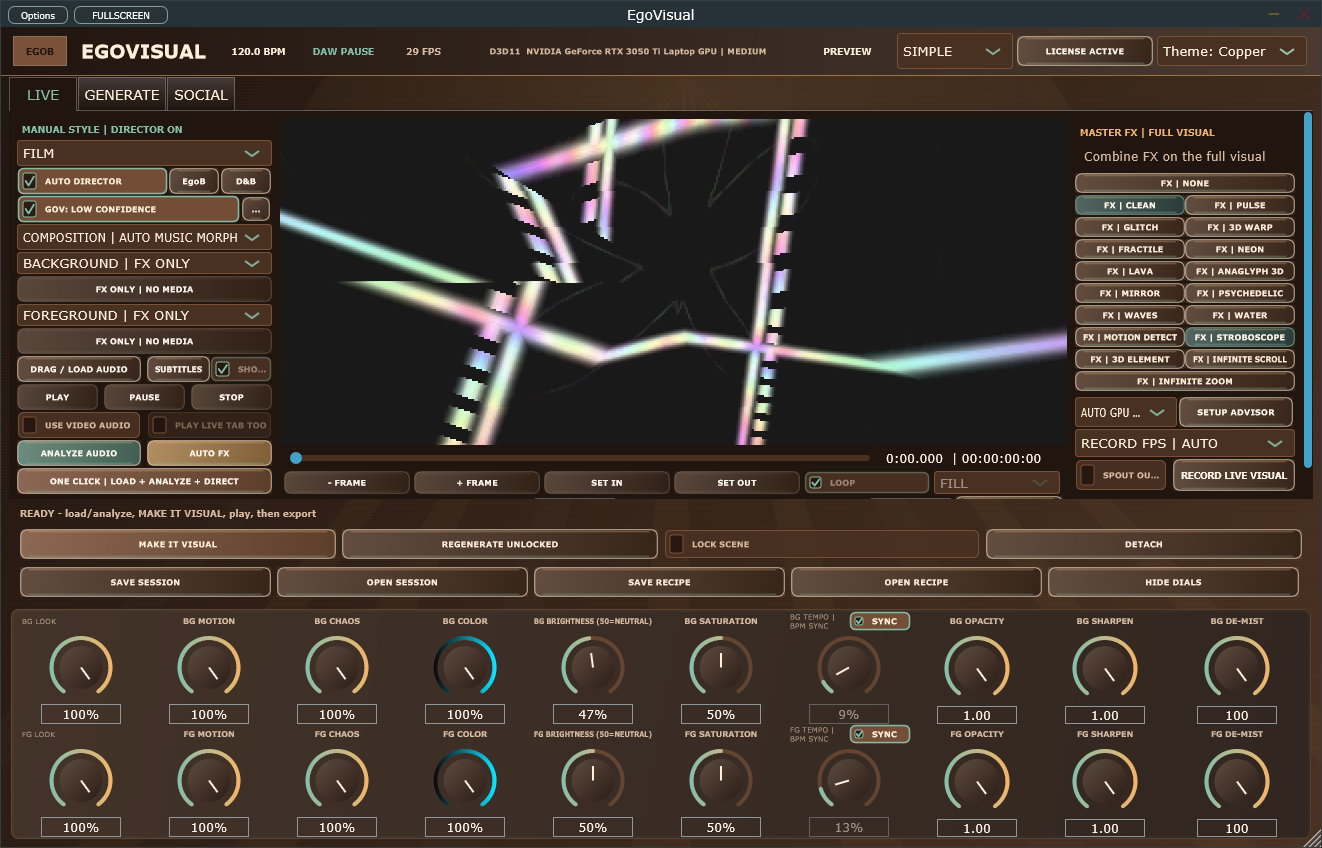Click Analyze Audio

(79, 453)
